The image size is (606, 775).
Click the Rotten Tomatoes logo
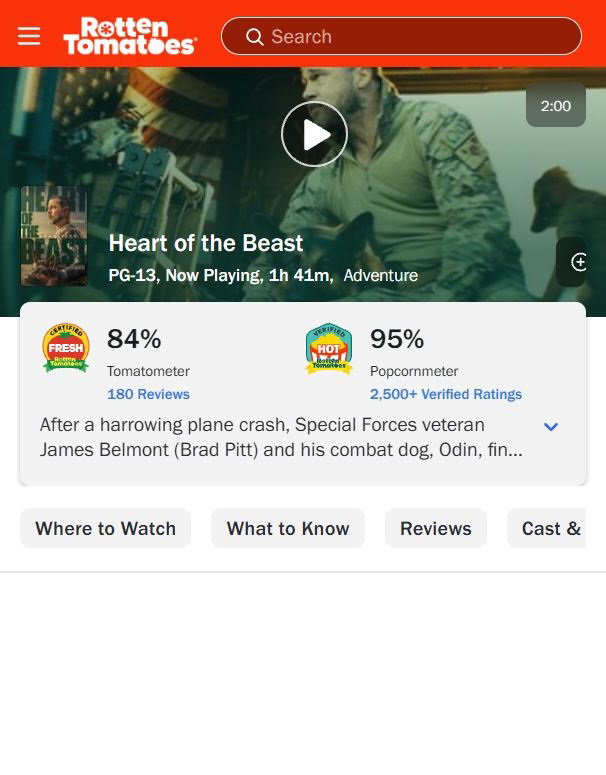pyautogui.click(x=130, y=36)
